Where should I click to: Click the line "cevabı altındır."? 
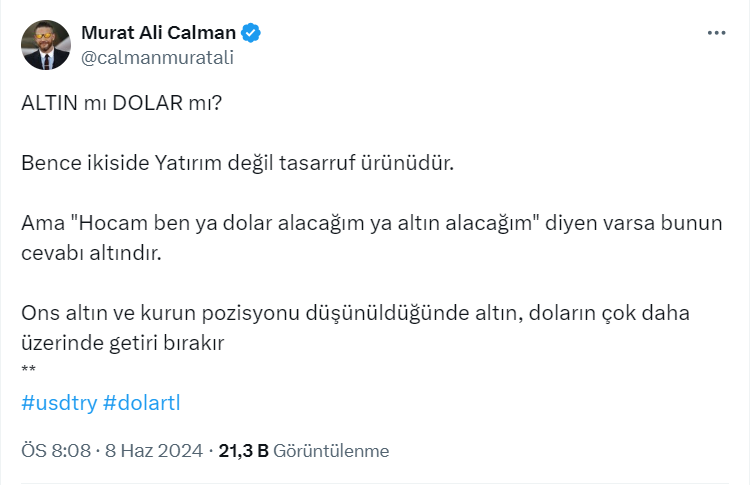[x=91, y=253]
